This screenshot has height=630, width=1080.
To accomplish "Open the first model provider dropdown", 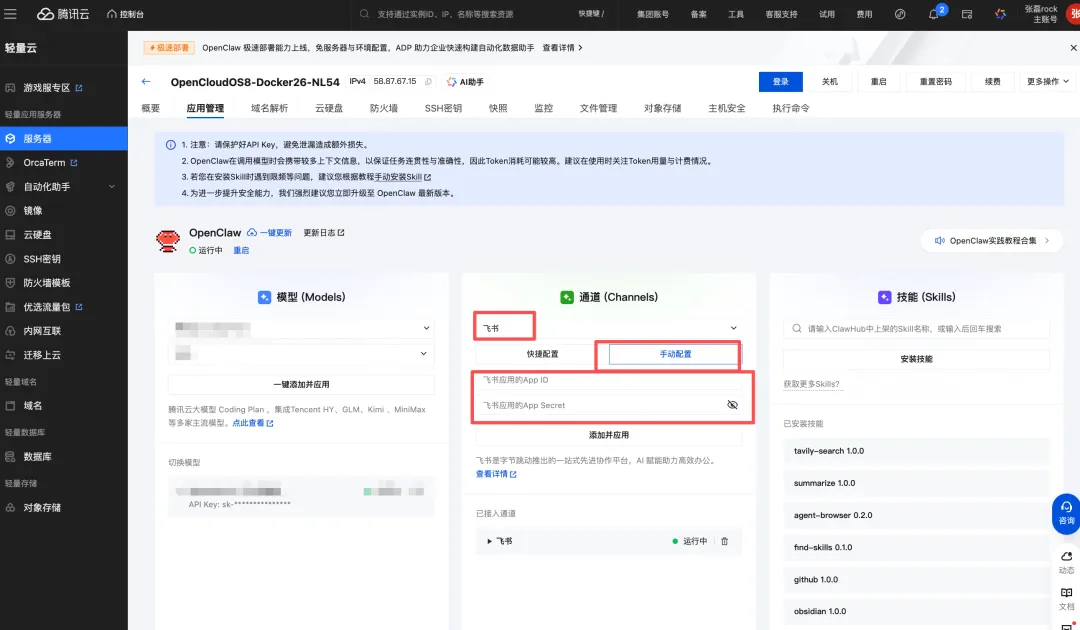I will coord(301,328).
